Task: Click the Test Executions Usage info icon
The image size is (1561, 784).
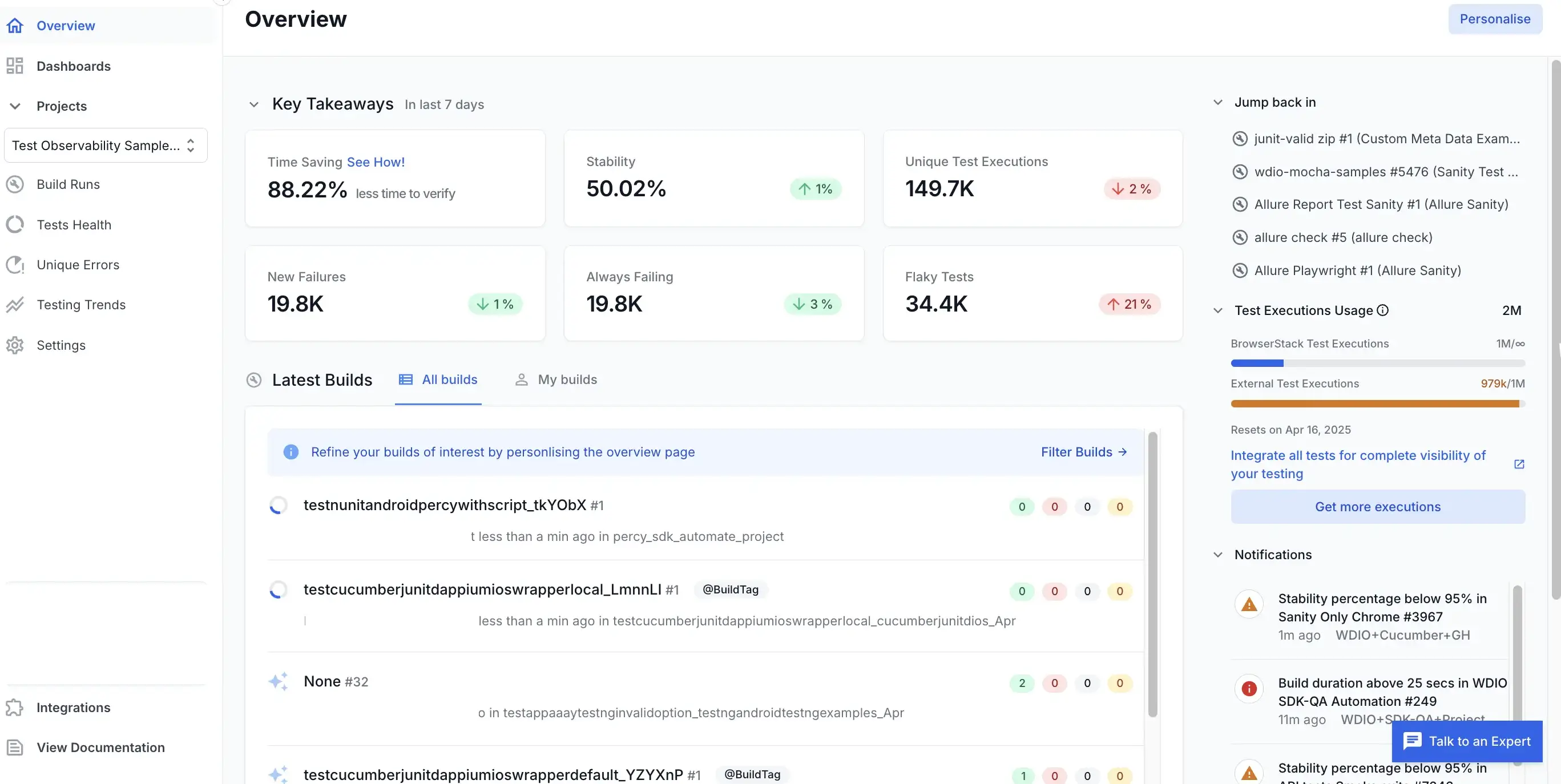Action: pos(1382,310)
